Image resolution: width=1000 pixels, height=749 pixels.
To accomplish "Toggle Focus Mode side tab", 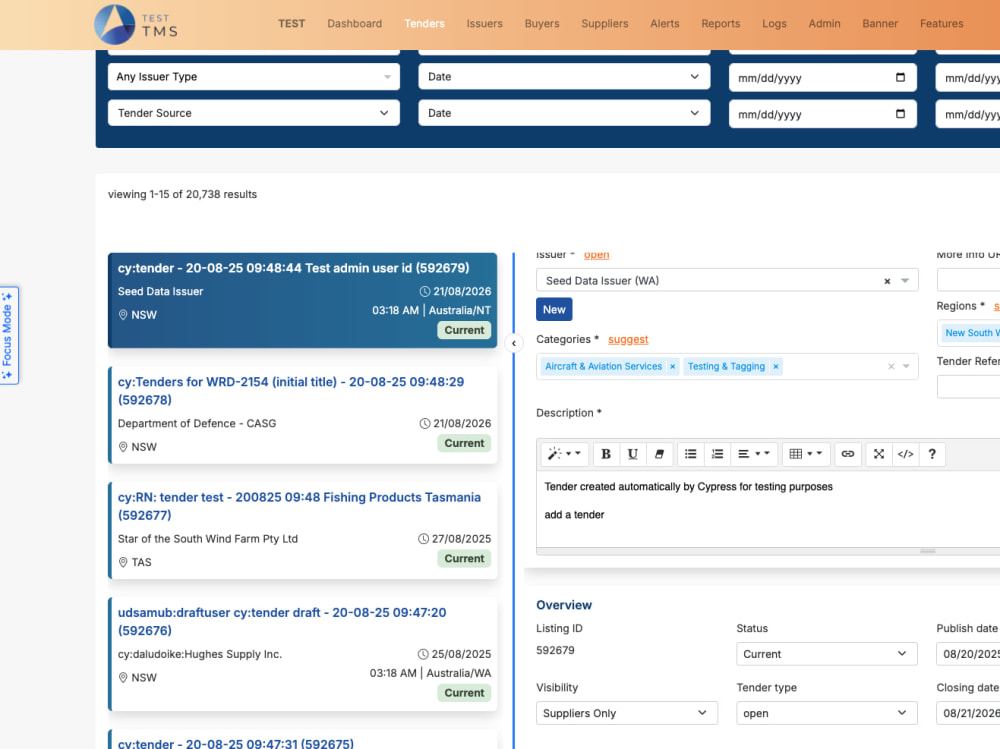I will point(8,335).
